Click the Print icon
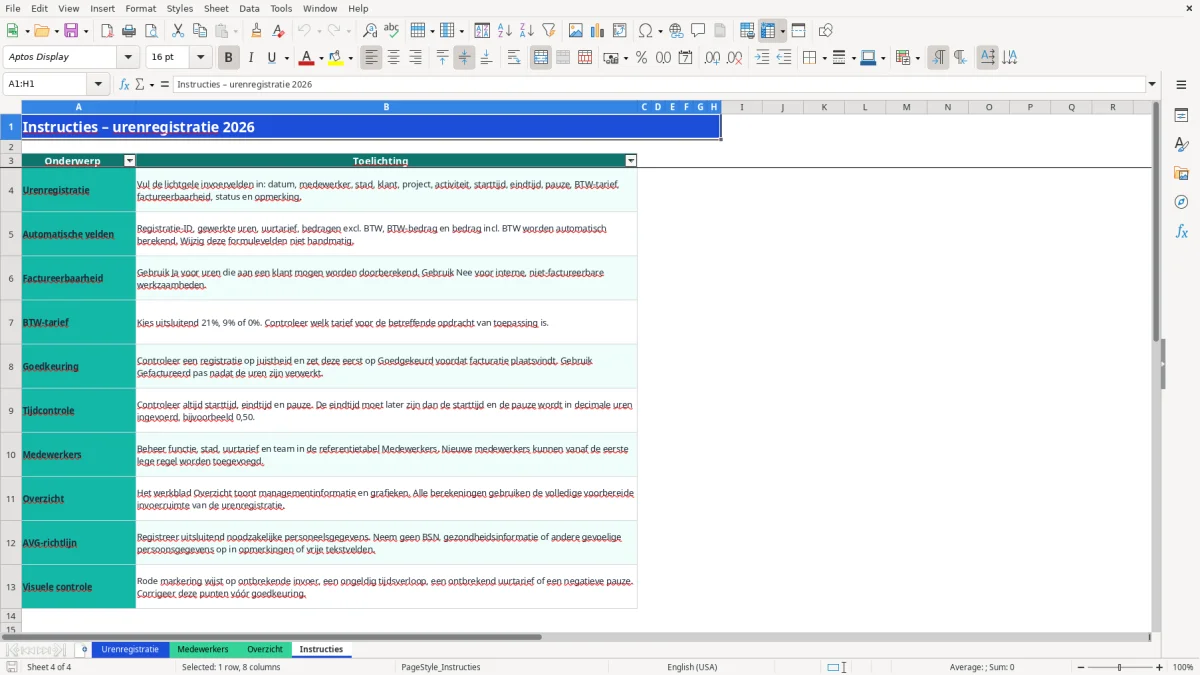The width and height of the screenshot is (1200, 675). [x=129, y=31]
